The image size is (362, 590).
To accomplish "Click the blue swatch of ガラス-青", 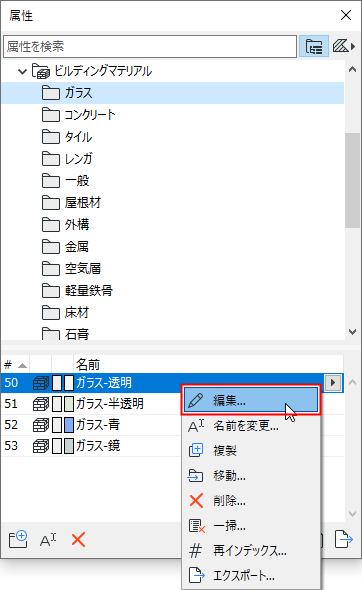I will pos(69,425).
